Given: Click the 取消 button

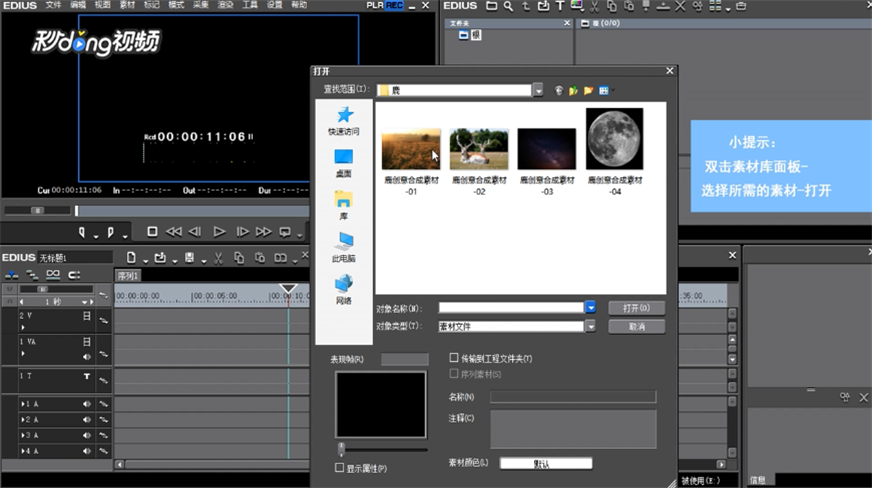Looking at the screenshot, I should 636,327.
